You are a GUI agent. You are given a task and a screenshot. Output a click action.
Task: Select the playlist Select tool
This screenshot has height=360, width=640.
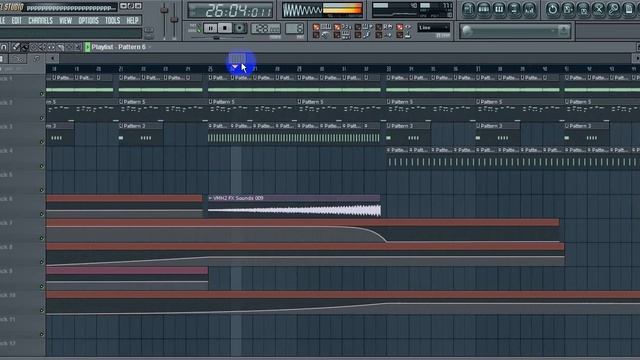pyautogui.click(x=69, y=47)
